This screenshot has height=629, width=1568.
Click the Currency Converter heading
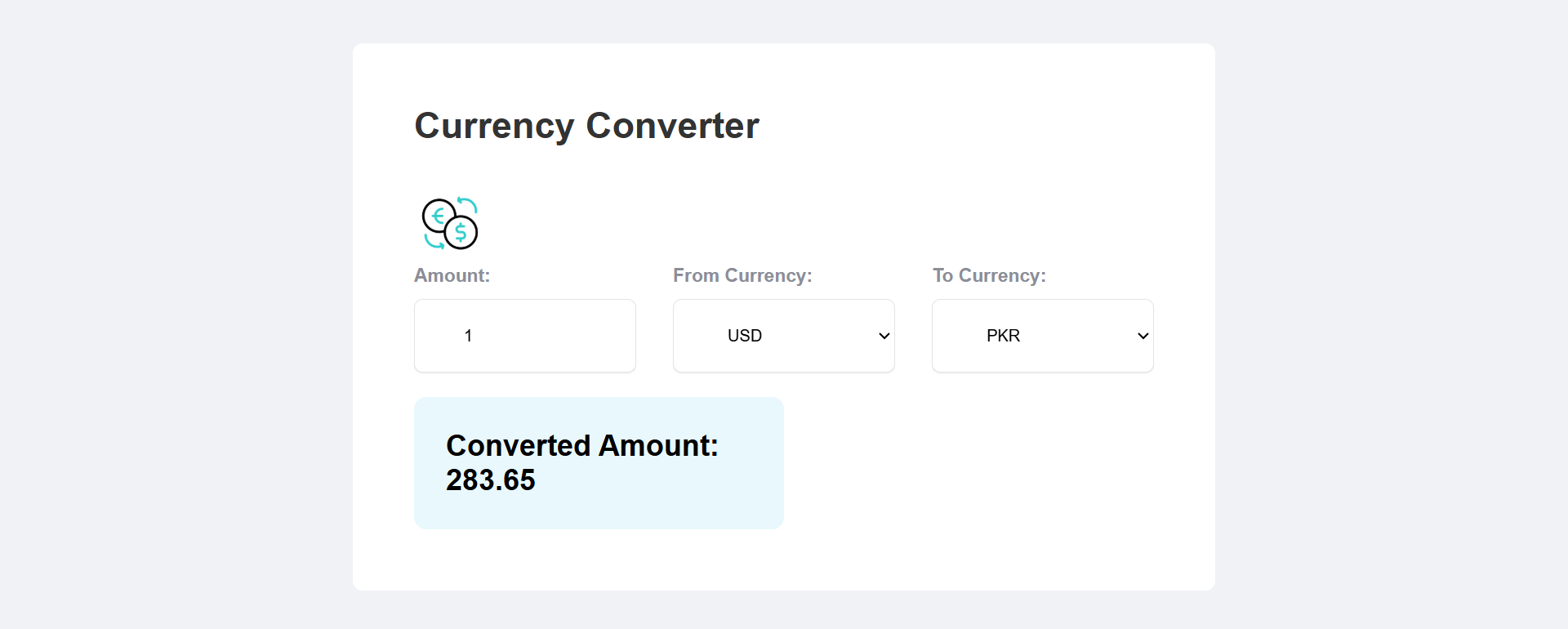[x=586, y=126]
